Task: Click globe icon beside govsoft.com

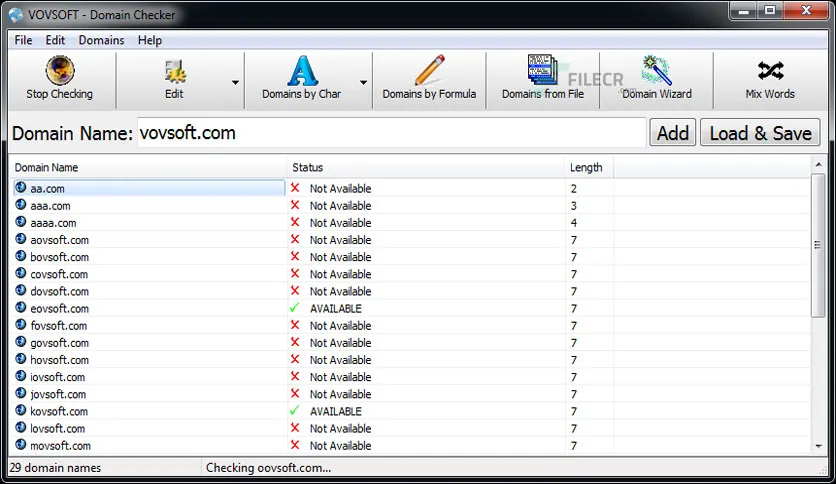Action: [x=21, y=342]
